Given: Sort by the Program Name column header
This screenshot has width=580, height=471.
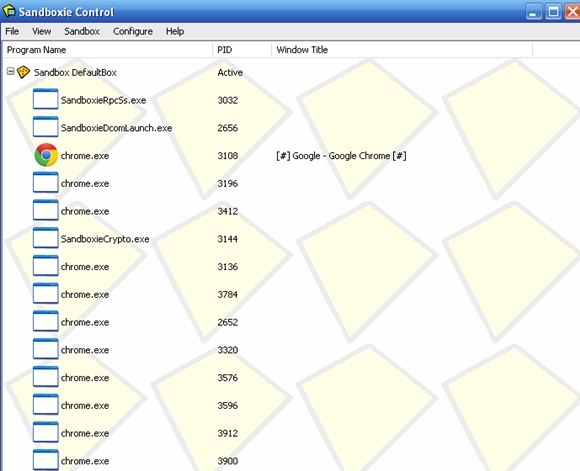Looking at the screenshot, I should click(107, 50).
